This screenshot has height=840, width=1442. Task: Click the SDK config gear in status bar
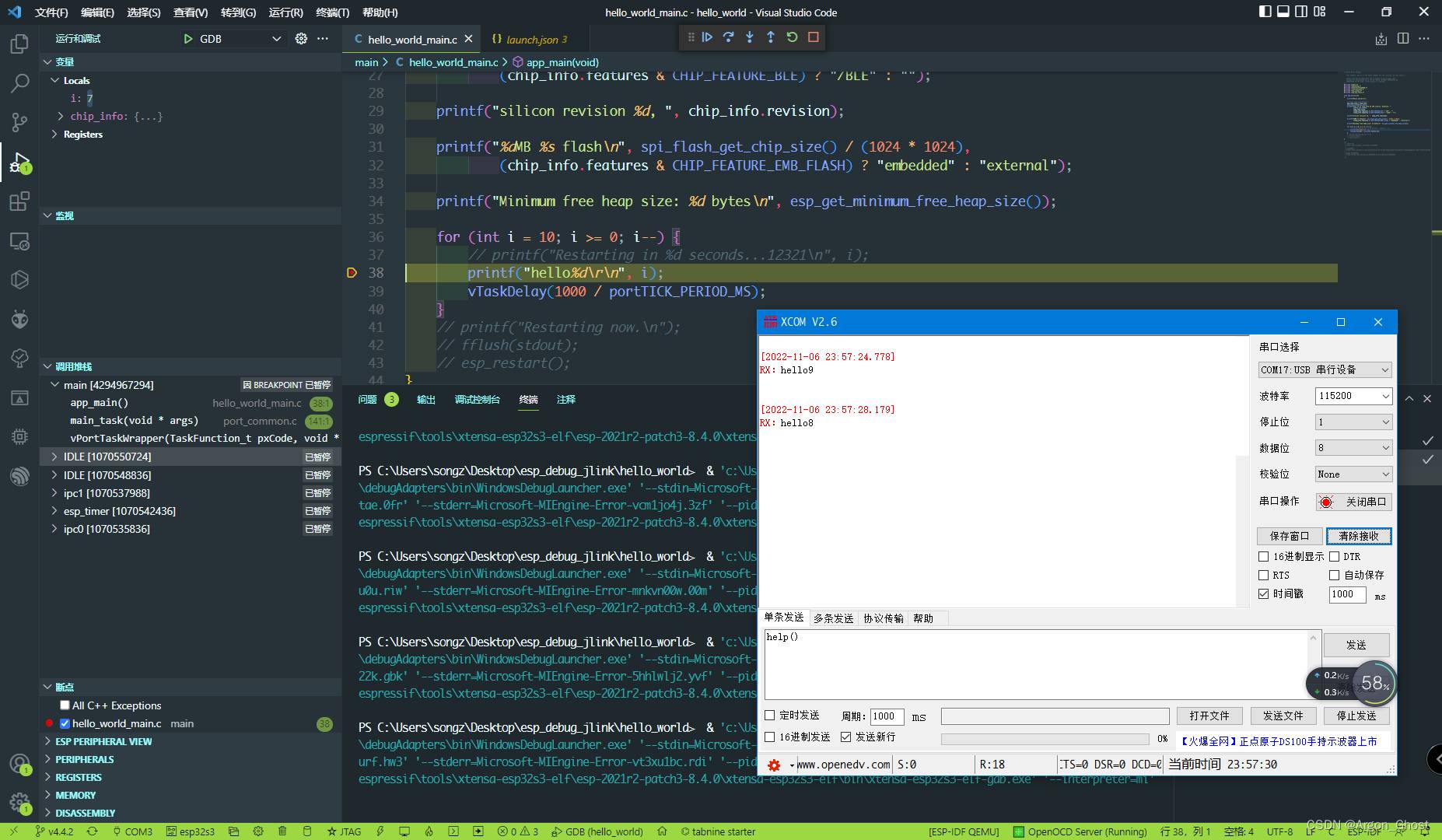[258, 831]
